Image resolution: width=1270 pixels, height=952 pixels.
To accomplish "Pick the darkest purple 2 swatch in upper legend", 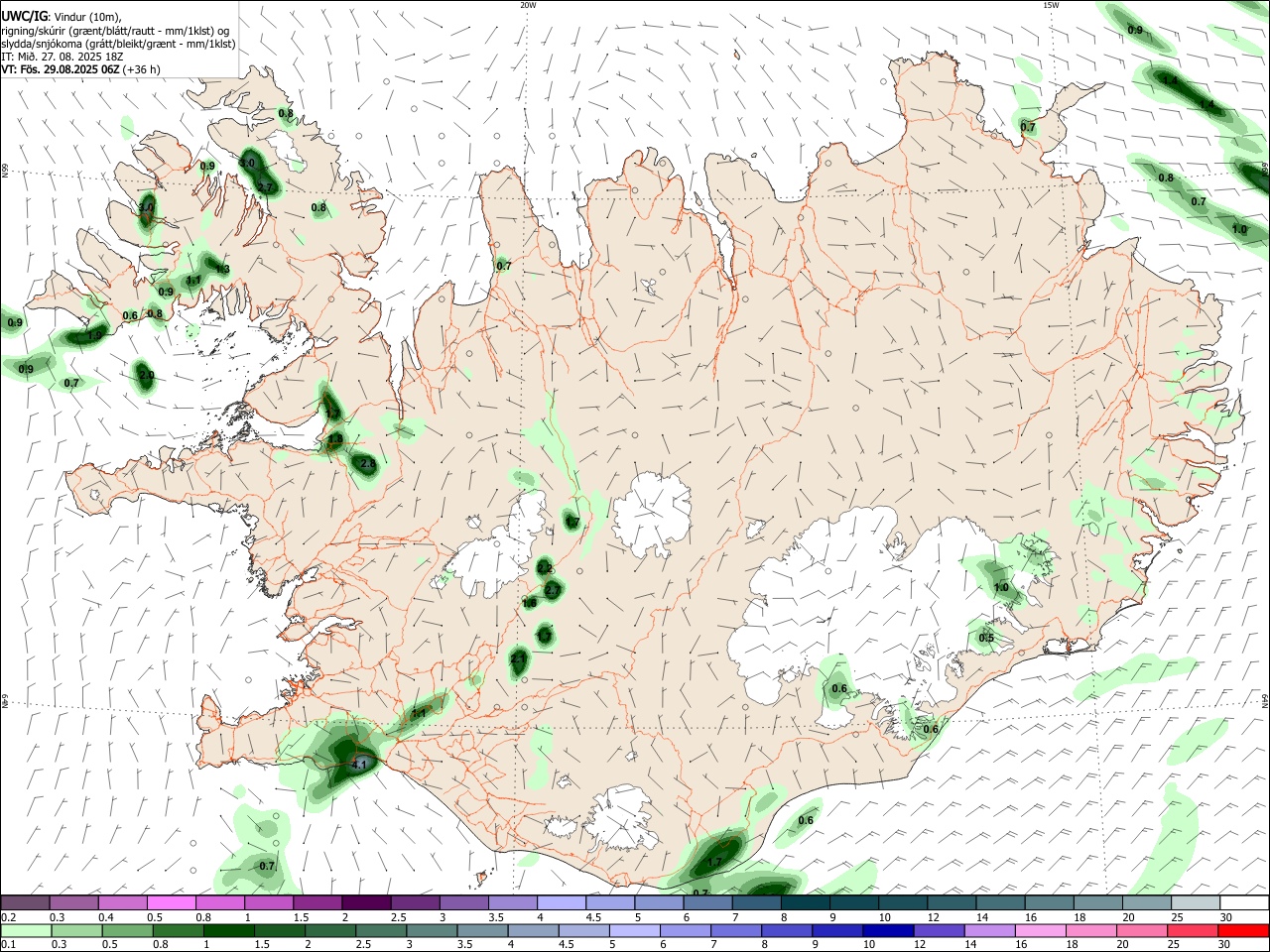I will click(x=365, y=902).
